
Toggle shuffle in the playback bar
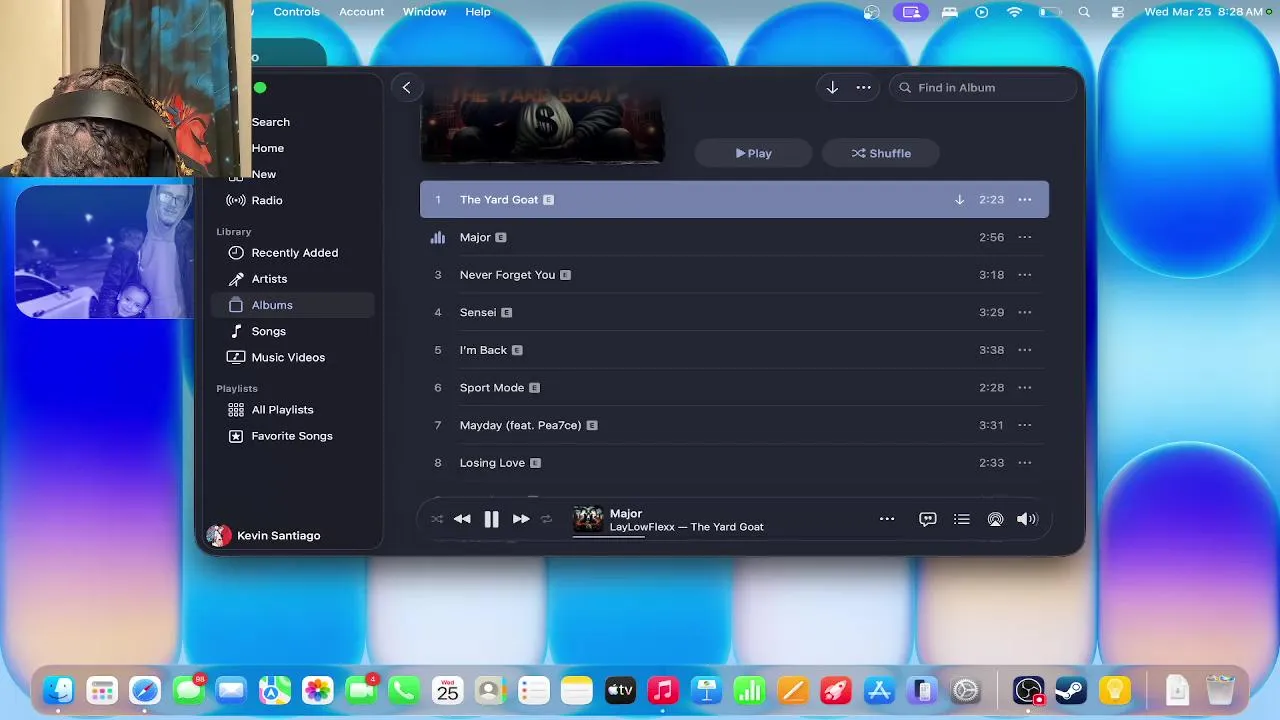[437, 519]
